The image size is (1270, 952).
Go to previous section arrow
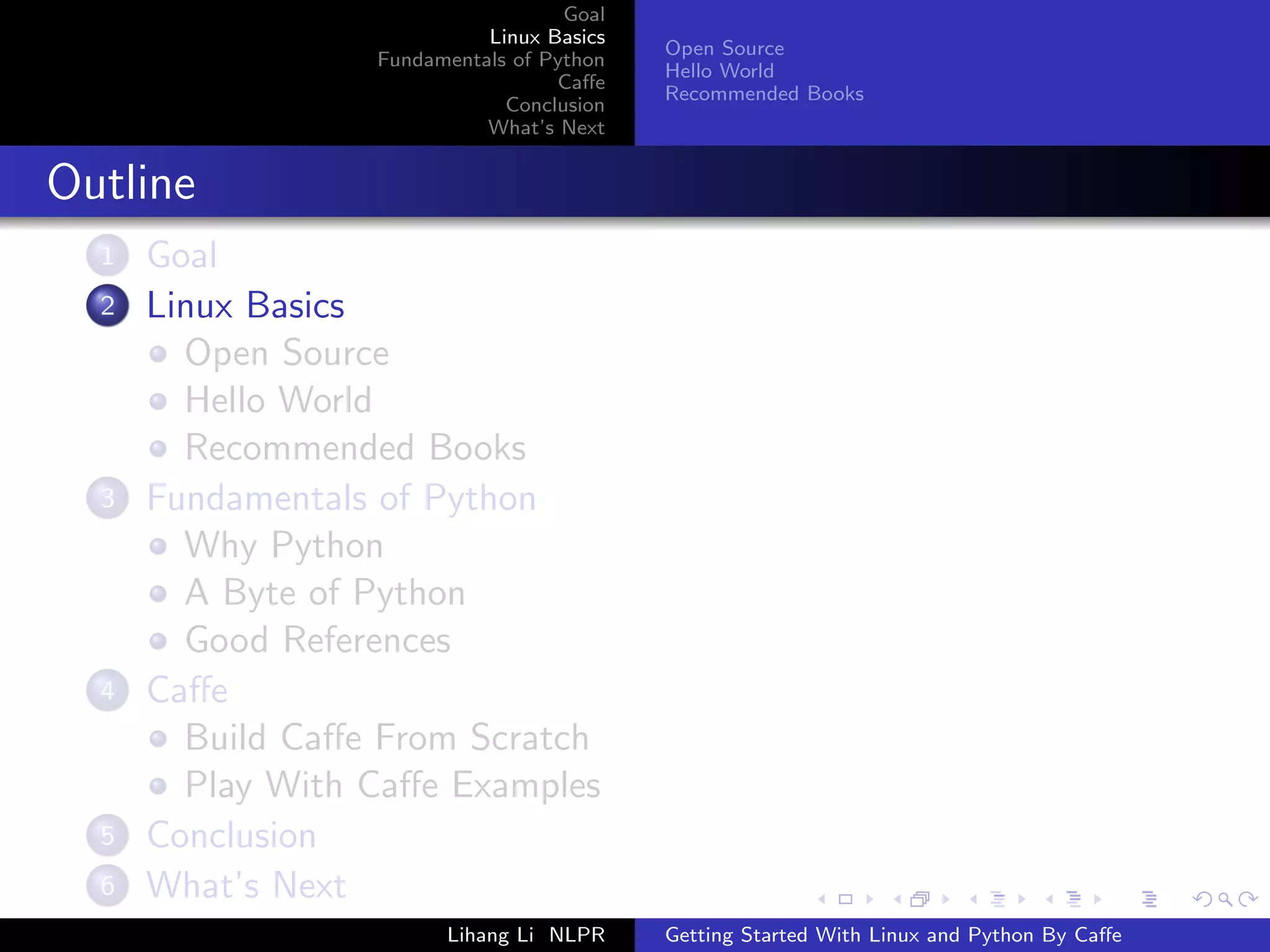pos(1049,899)
